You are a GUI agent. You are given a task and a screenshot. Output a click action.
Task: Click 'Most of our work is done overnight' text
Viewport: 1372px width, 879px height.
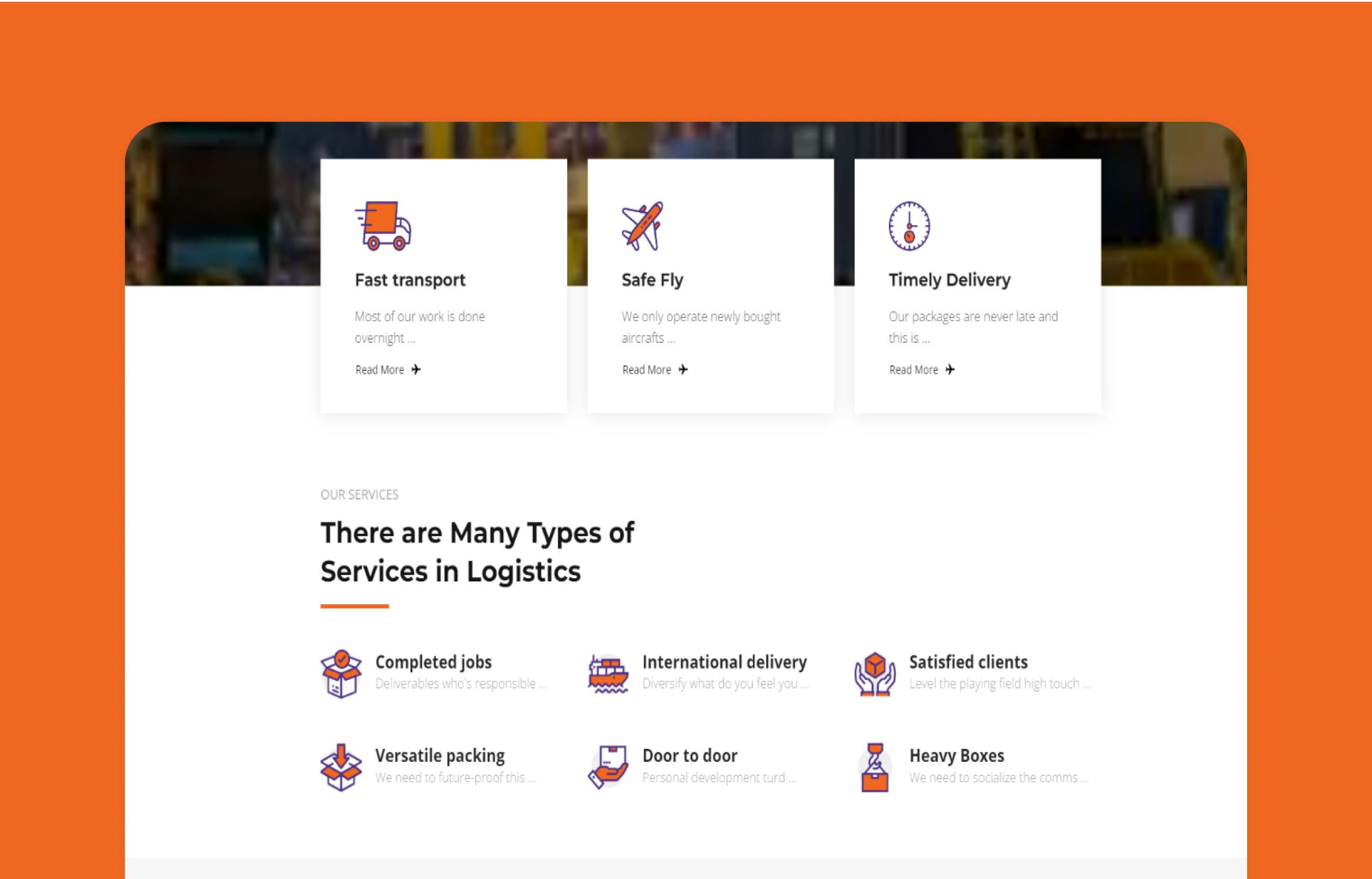click(420, 327)
